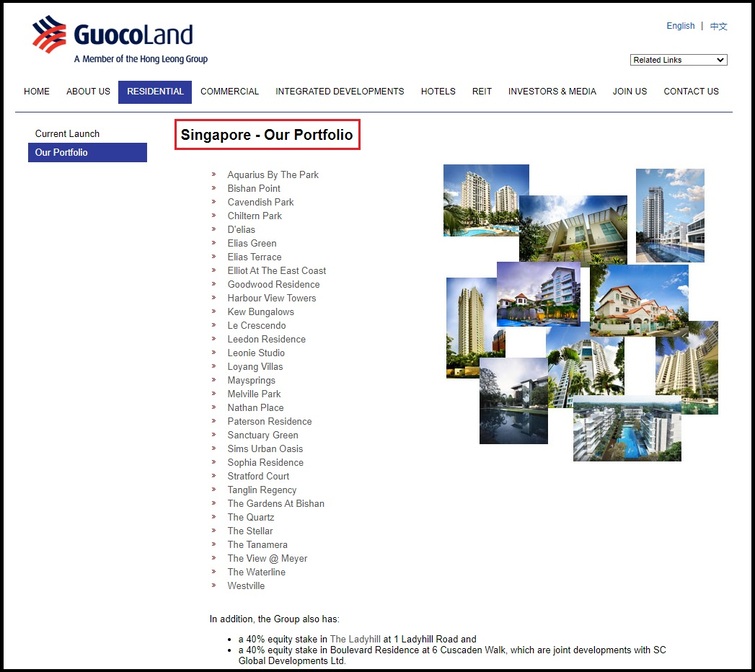The height and width of the screenshot is (672, 755).
Task: Switch language to Chinese
Action: (x=718, y=26)
